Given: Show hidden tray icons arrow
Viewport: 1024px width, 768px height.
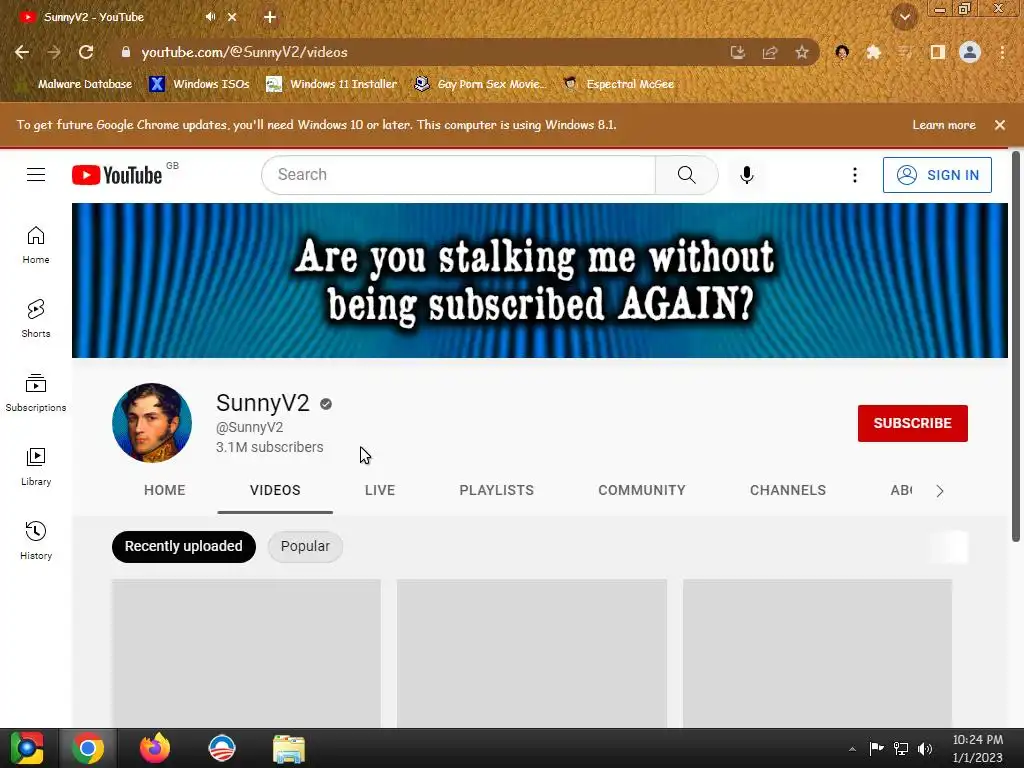Looking at the screenshot, I should [x=852, y=749].
